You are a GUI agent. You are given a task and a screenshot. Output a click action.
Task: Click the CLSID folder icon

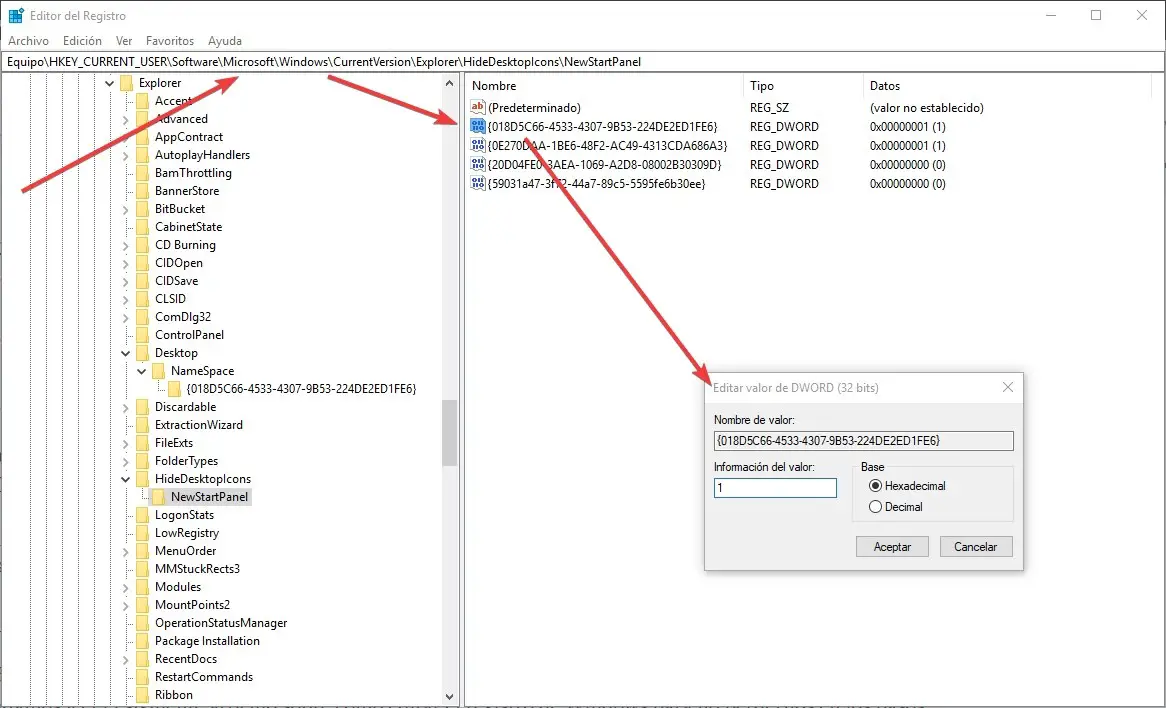point(143,299)
